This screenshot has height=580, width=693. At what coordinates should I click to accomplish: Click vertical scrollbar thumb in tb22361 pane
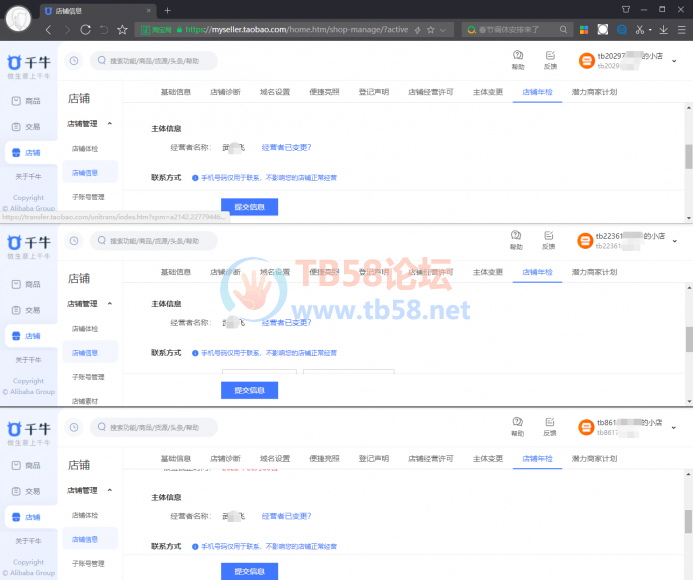689,339
